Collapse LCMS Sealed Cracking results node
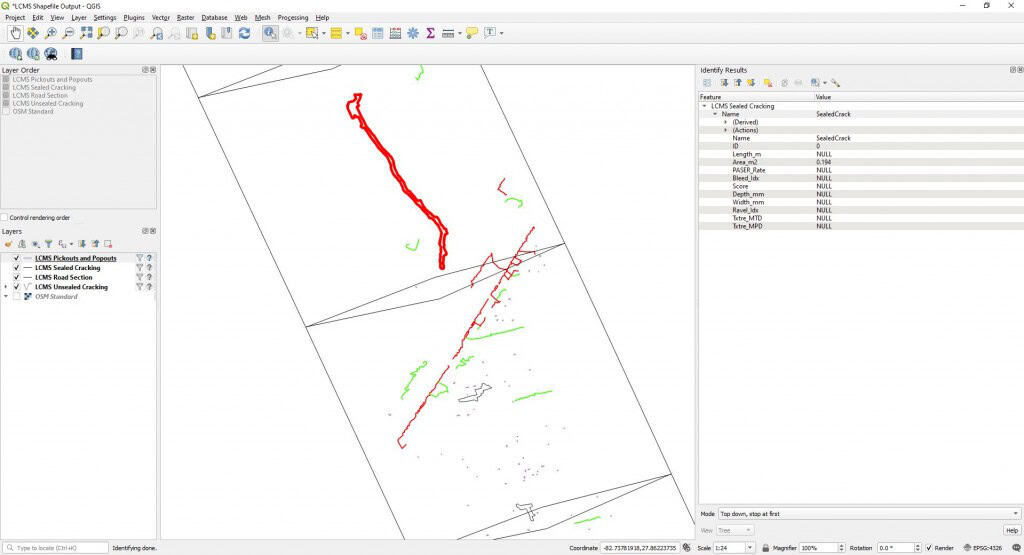 click(704, 106)
